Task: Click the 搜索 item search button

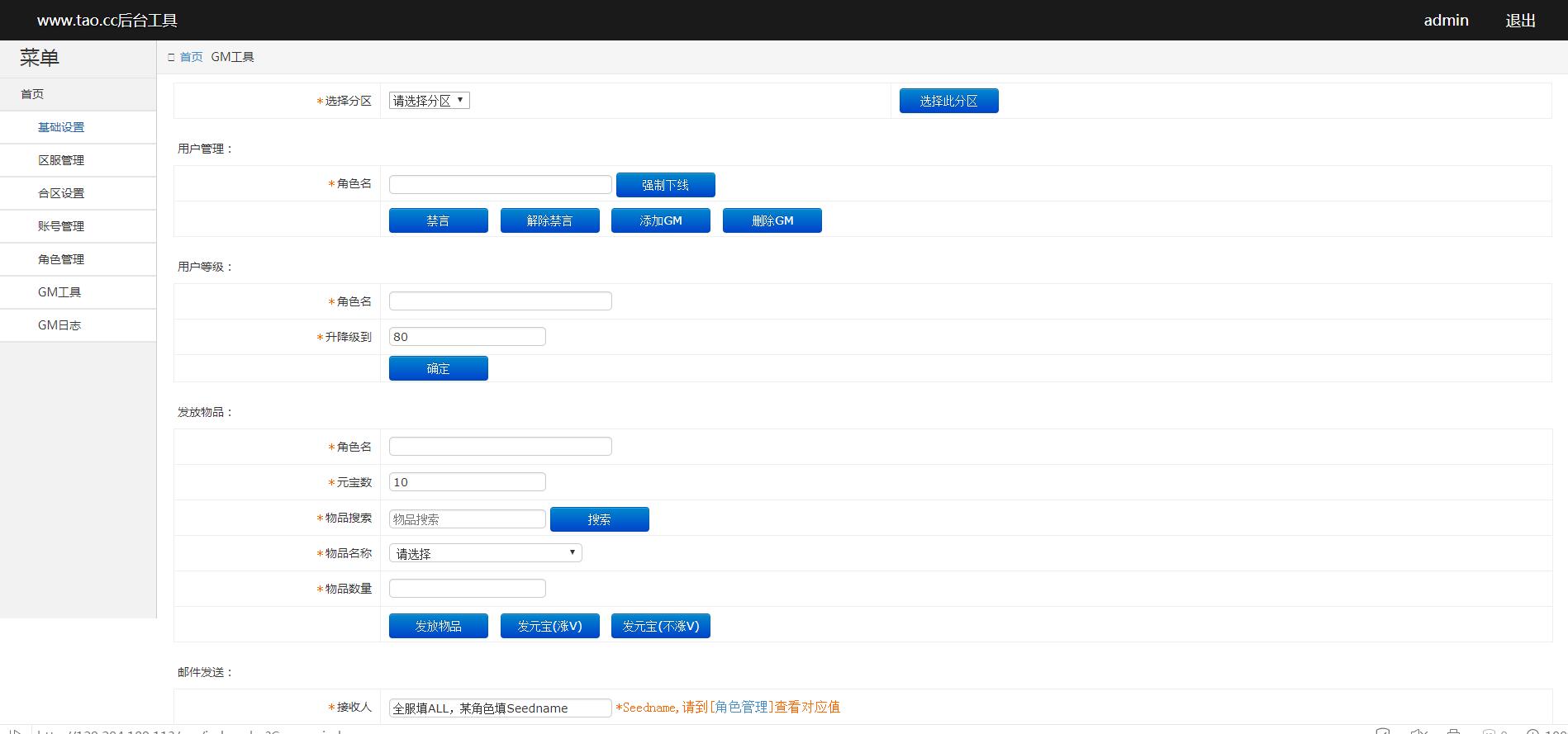Action: point(599,519)
